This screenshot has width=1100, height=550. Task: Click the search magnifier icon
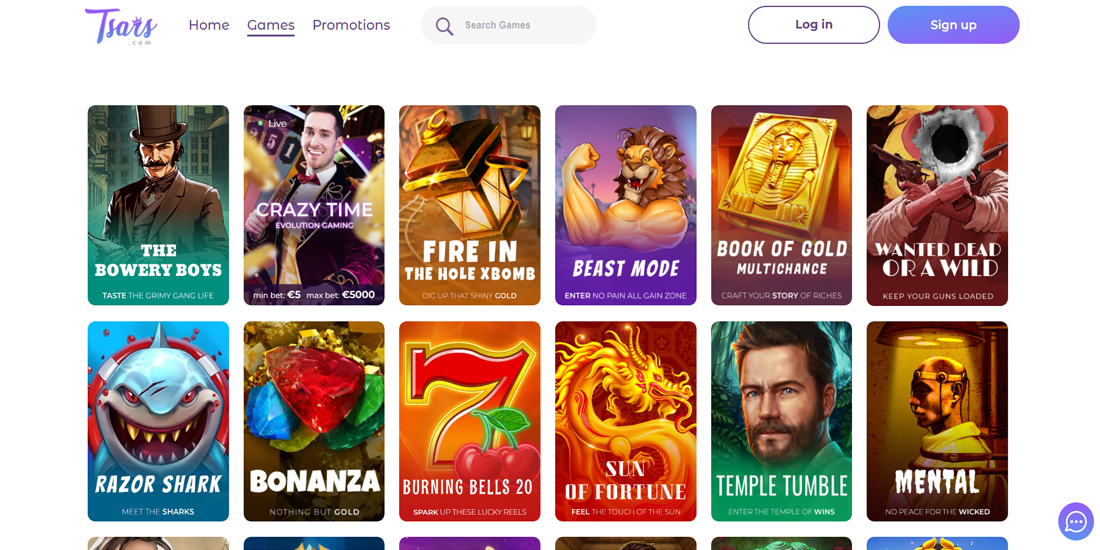pos(444,26)
